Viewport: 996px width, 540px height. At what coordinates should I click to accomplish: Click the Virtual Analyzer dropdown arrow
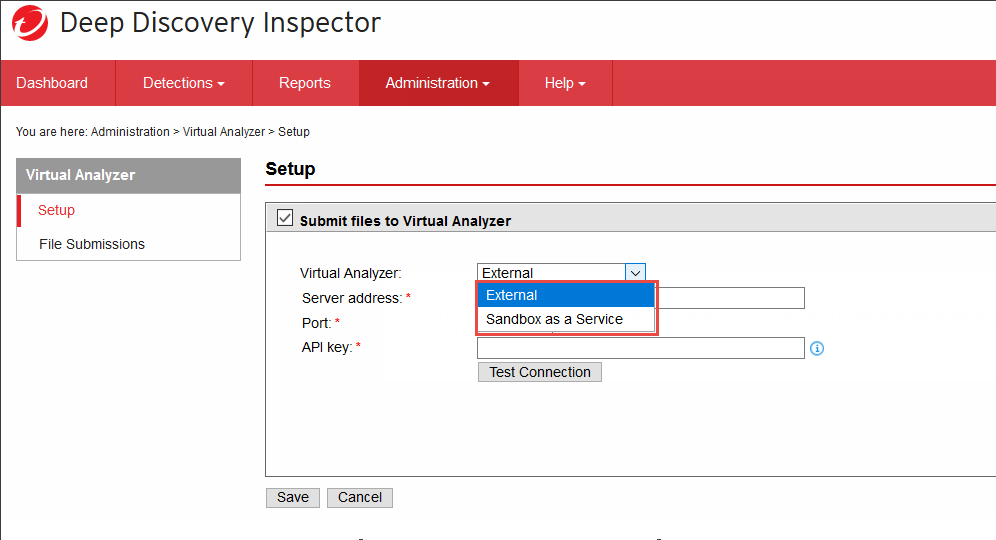(x=635, y=272)
